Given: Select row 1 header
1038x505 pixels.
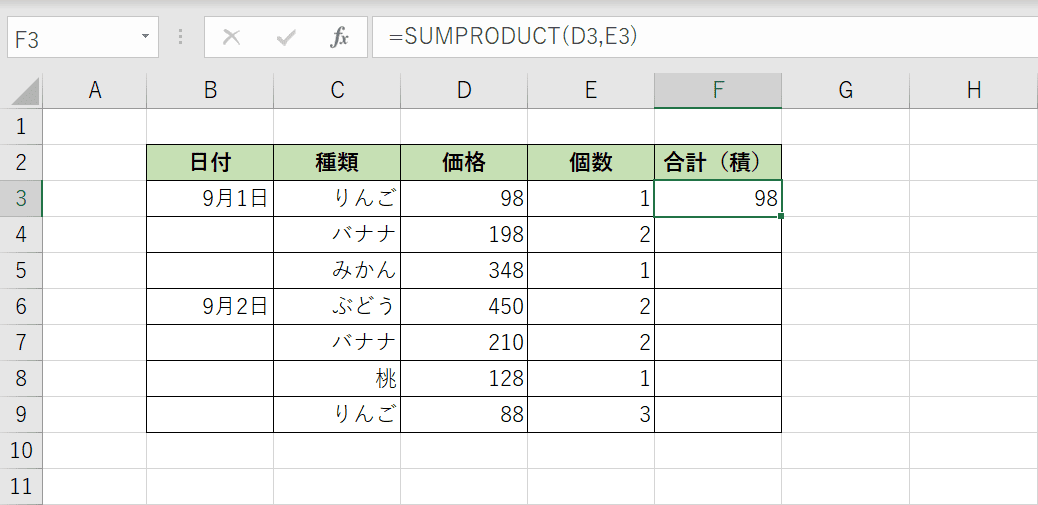Looking at the screenshot, I should 21,126.
